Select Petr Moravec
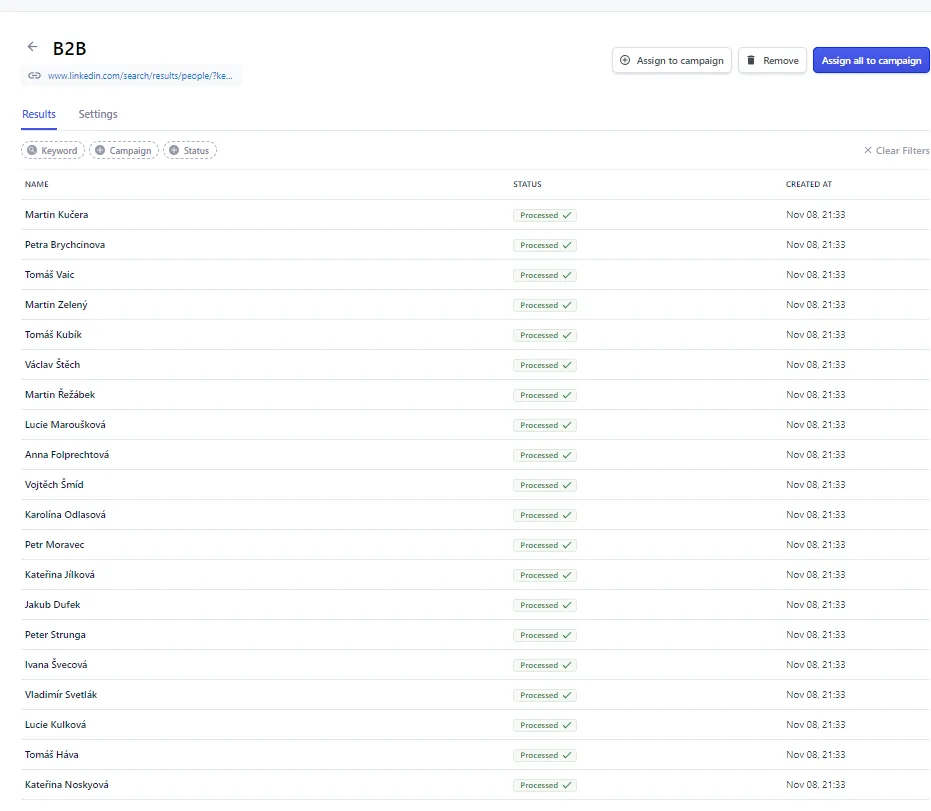 pos(55,544)
